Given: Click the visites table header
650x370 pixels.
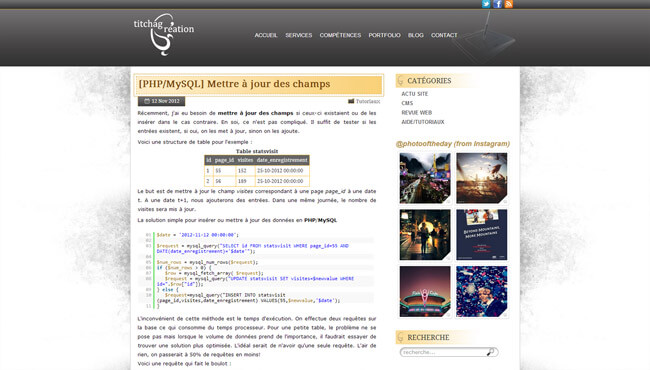Looking at the screenshot, I should [x=245, y=160].
